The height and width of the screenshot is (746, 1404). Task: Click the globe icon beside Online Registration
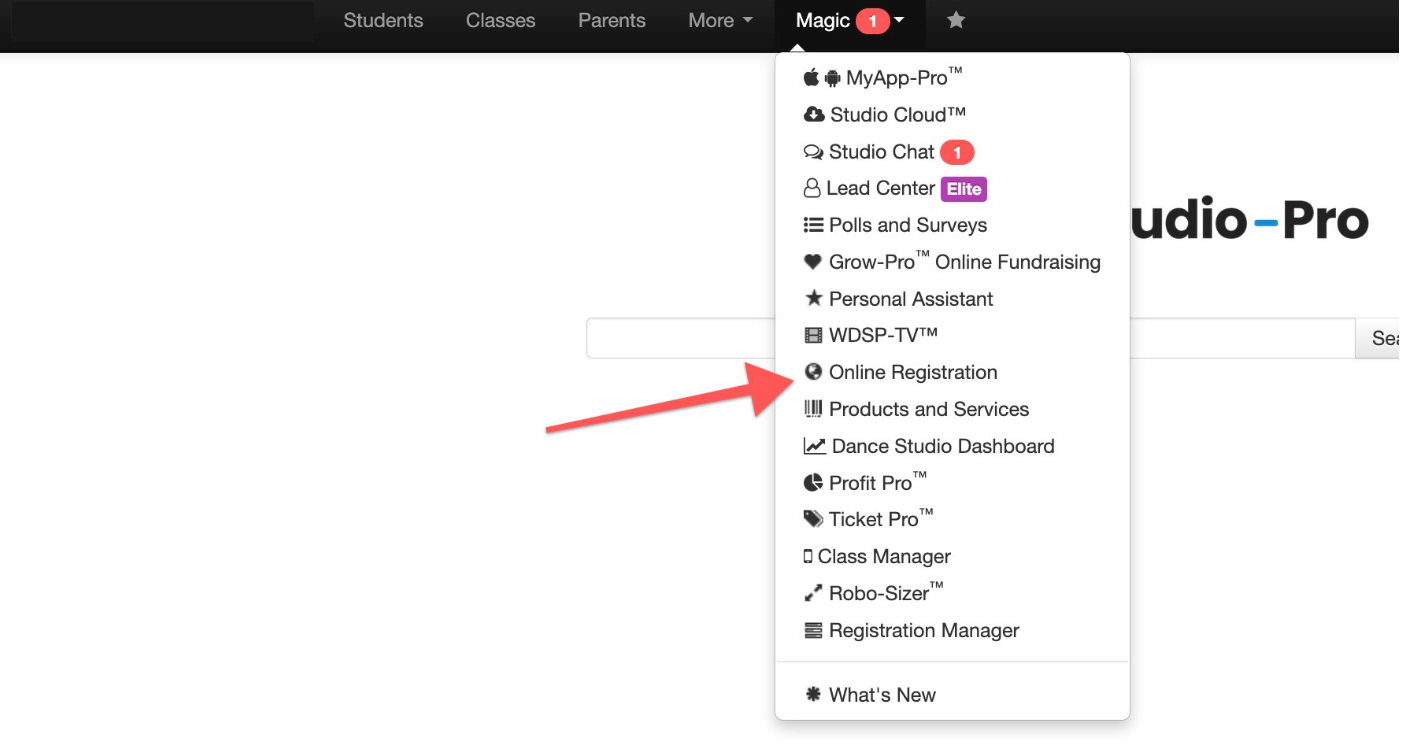pos(813,372)
